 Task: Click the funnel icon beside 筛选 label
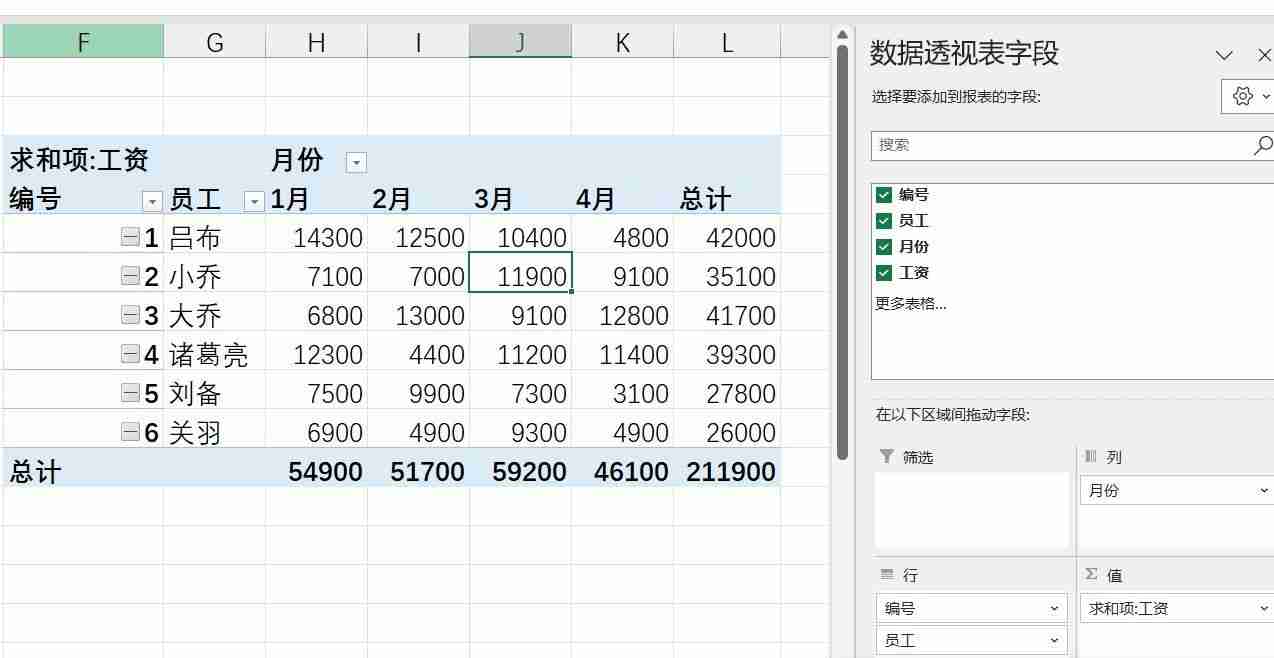(x=888, y=457)
